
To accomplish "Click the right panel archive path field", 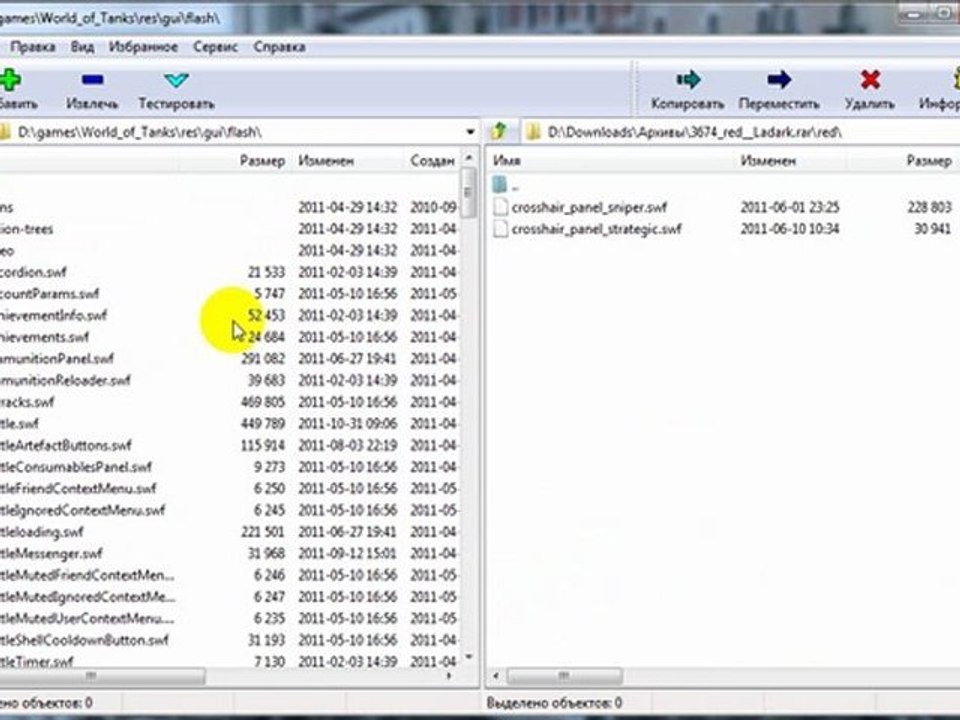I will pos(741,132).
